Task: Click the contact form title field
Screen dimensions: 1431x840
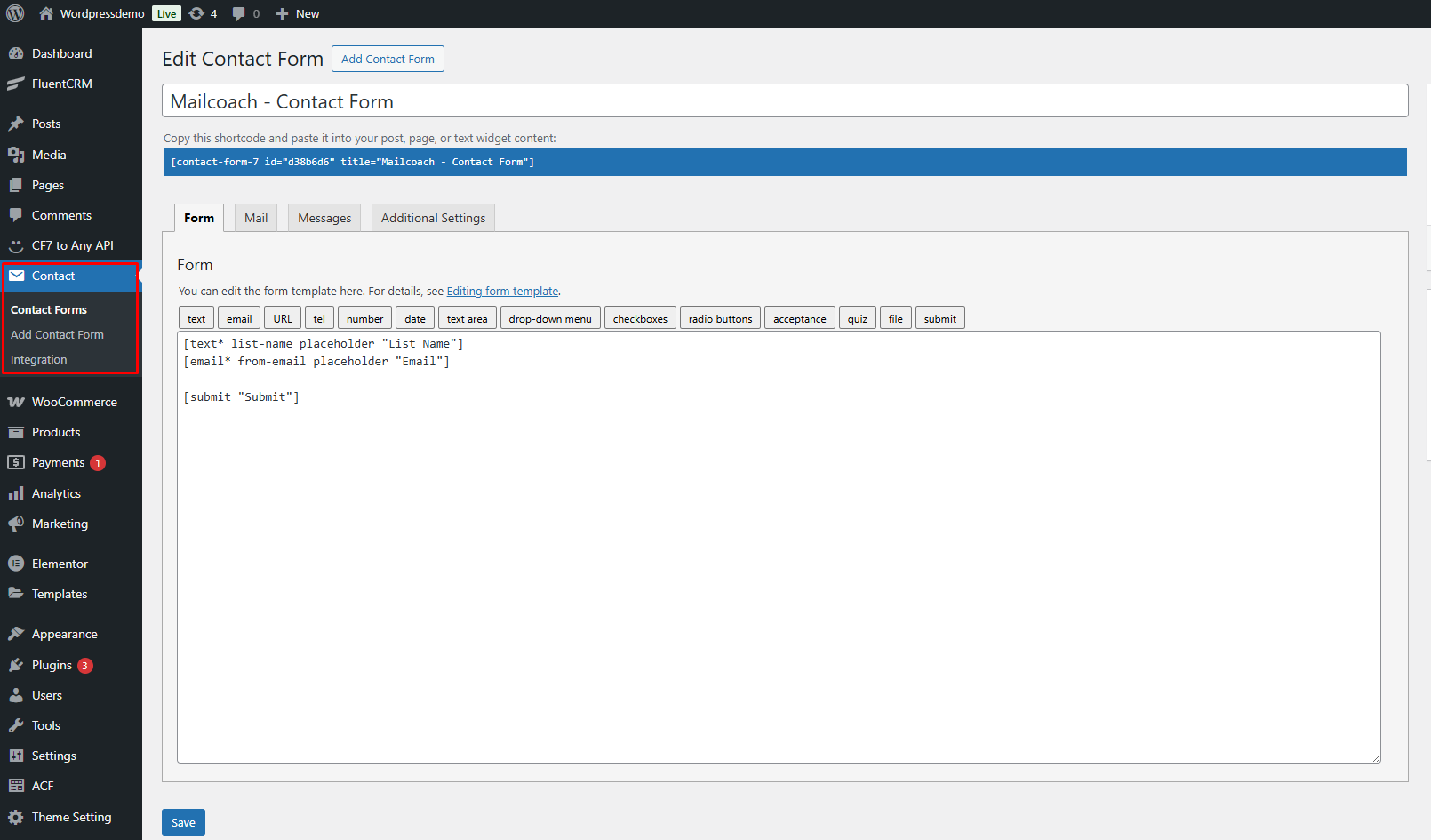Action: pos(784,101)
